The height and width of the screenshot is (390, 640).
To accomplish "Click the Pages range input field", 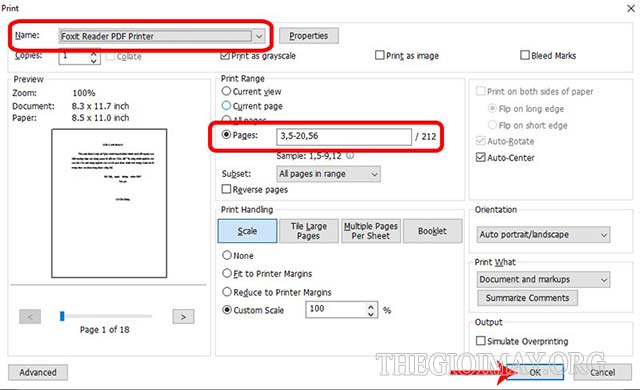I will [x=344, y=136].
